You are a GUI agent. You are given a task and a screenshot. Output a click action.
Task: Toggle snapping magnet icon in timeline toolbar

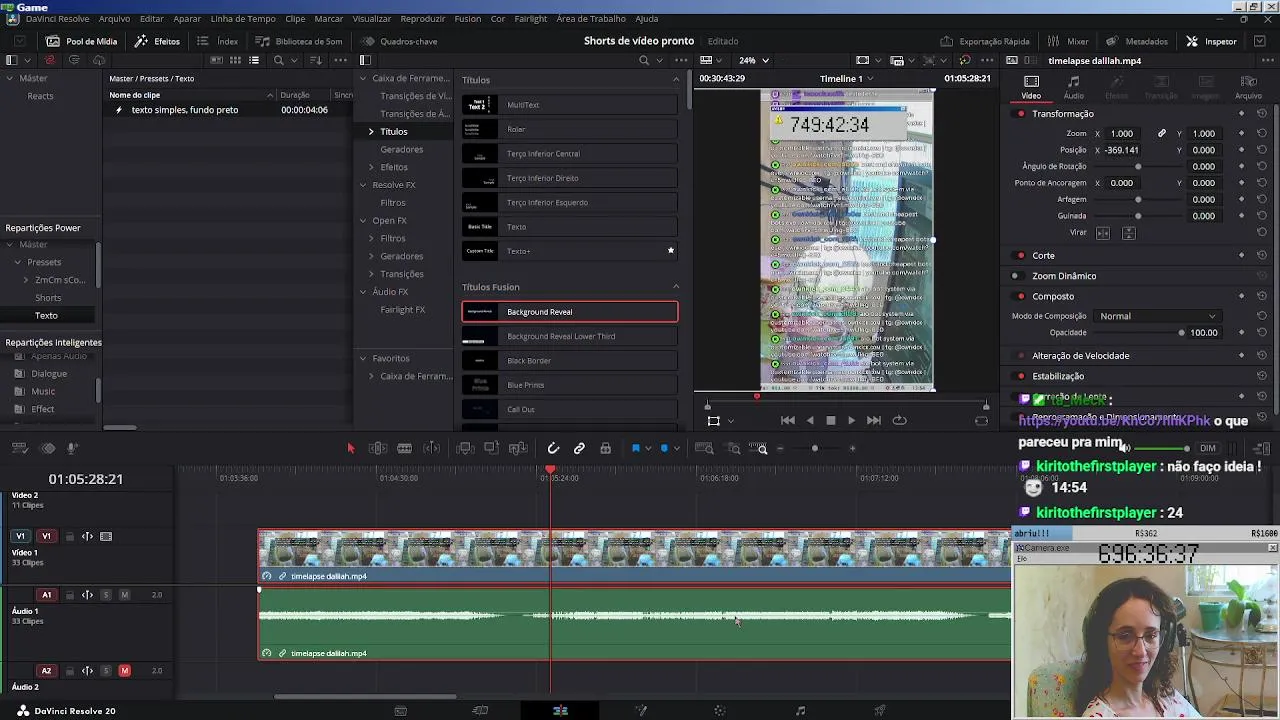point(553,449)
